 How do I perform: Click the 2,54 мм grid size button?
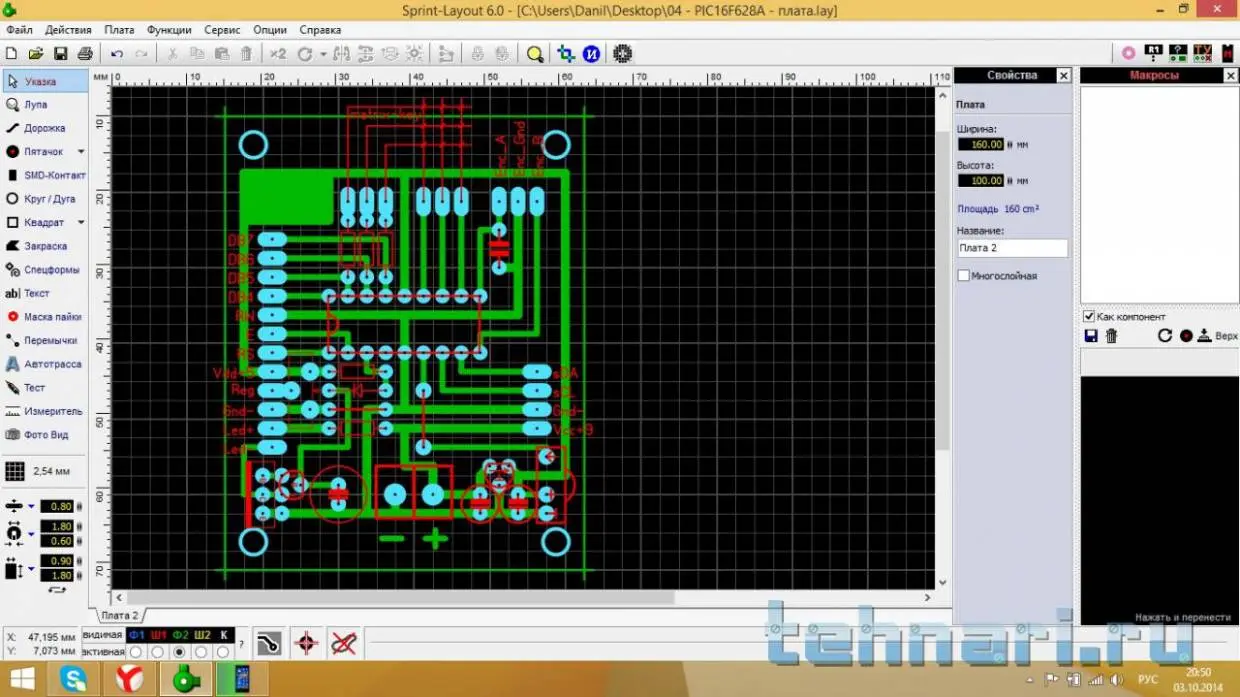tap(42, 471)
